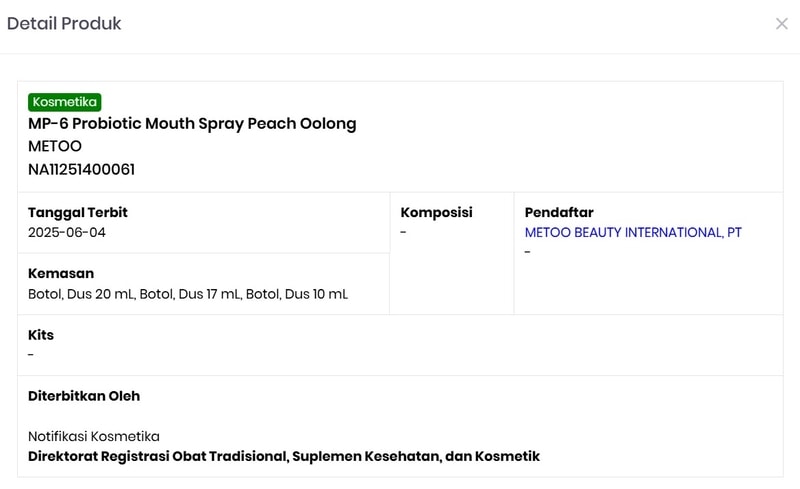Click the Kits heading
Viewport: 800px width, 489px height.
41,335
